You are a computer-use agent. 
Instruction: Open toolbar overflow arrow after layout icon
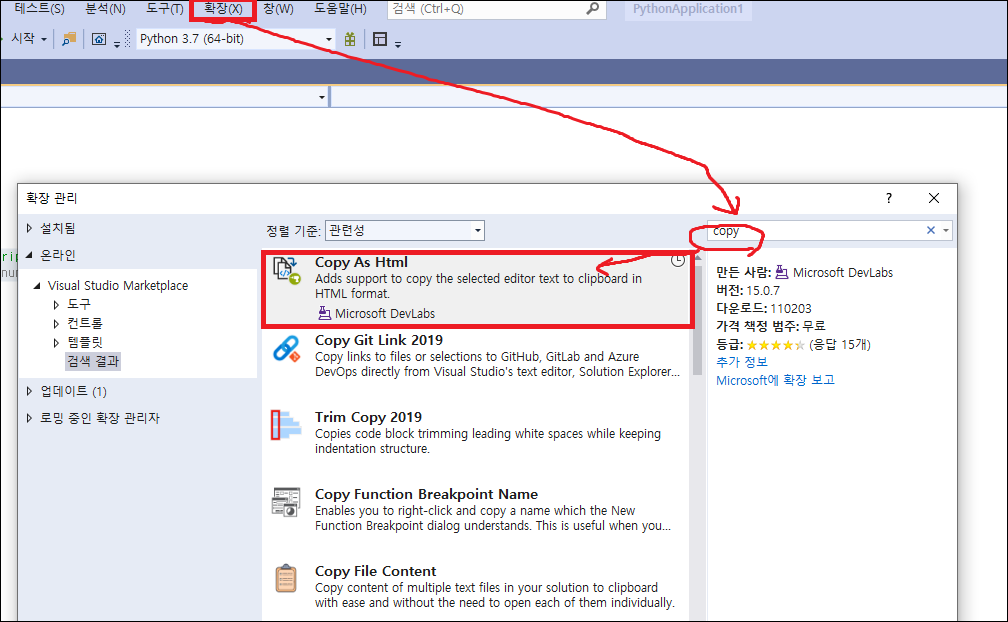[x=398, y=44]
